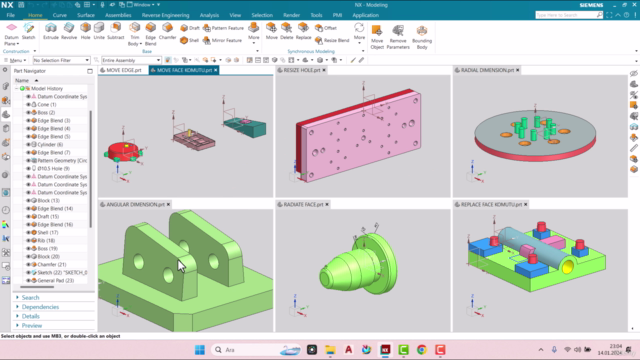
Task: Collapse the Model History tree node
Action: point(17,89)
